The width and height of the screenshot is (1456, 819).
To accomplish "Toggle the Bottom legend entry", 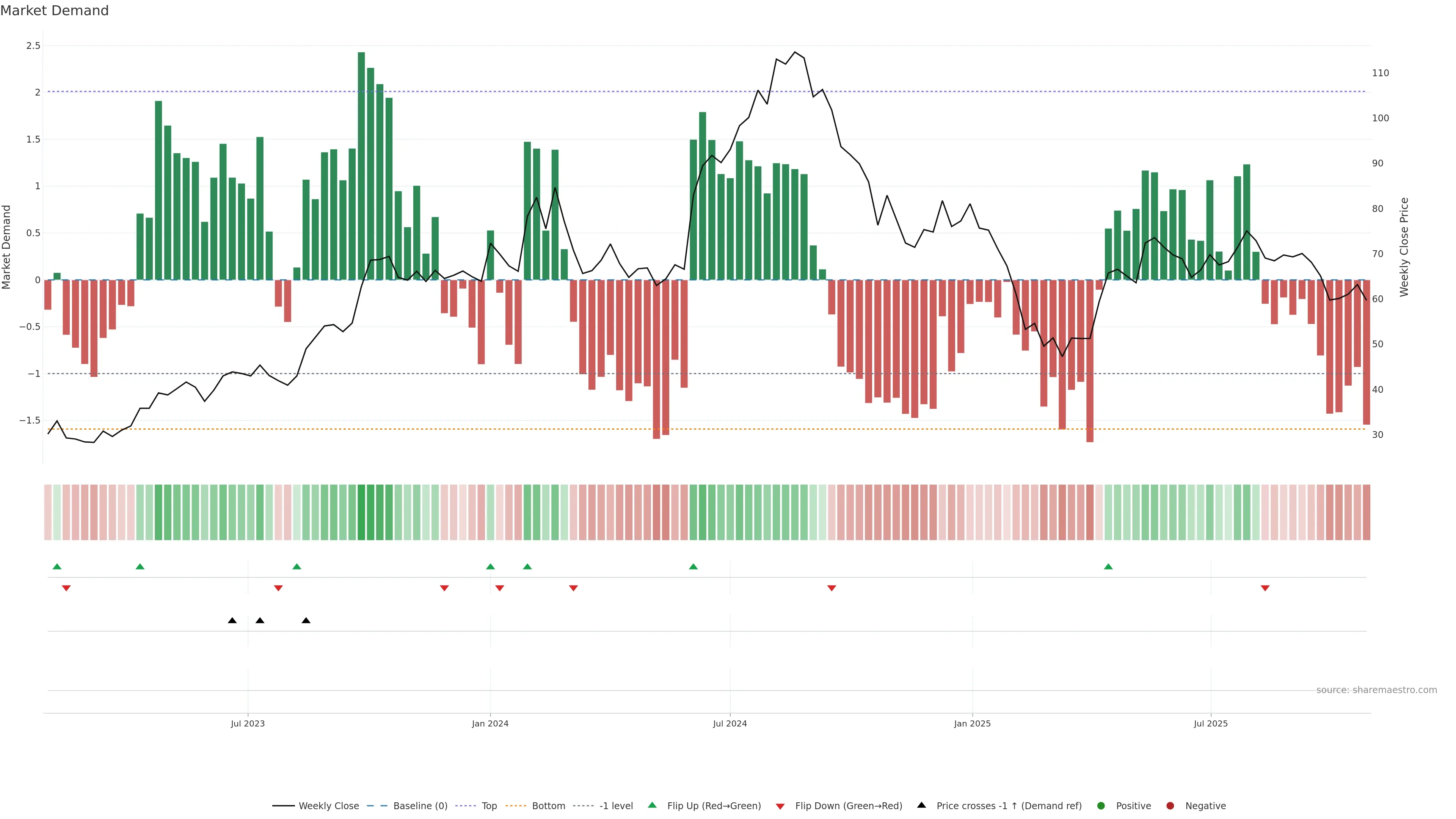I will [x=548, y=805].
